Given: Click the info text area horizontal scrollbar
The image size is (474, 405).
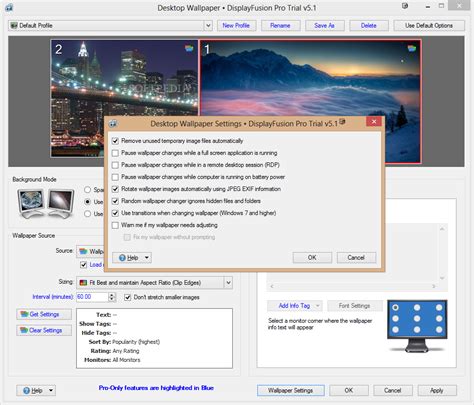Looking at the screenshot, I should [x=353, y=286].
